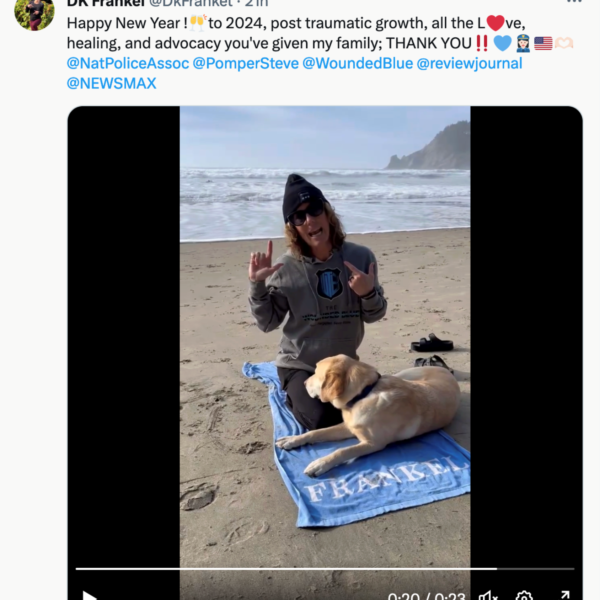
Task: Open the @PomperSteve profile link
Action: [246, 64]
